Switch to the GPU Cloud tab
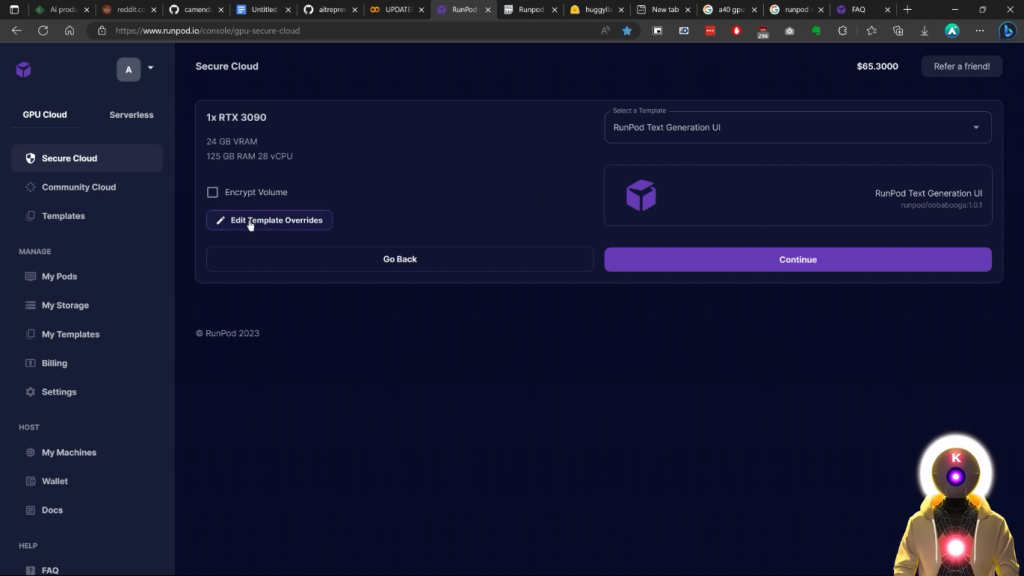Screen dimensions: 1024x576 pos(44,115)
